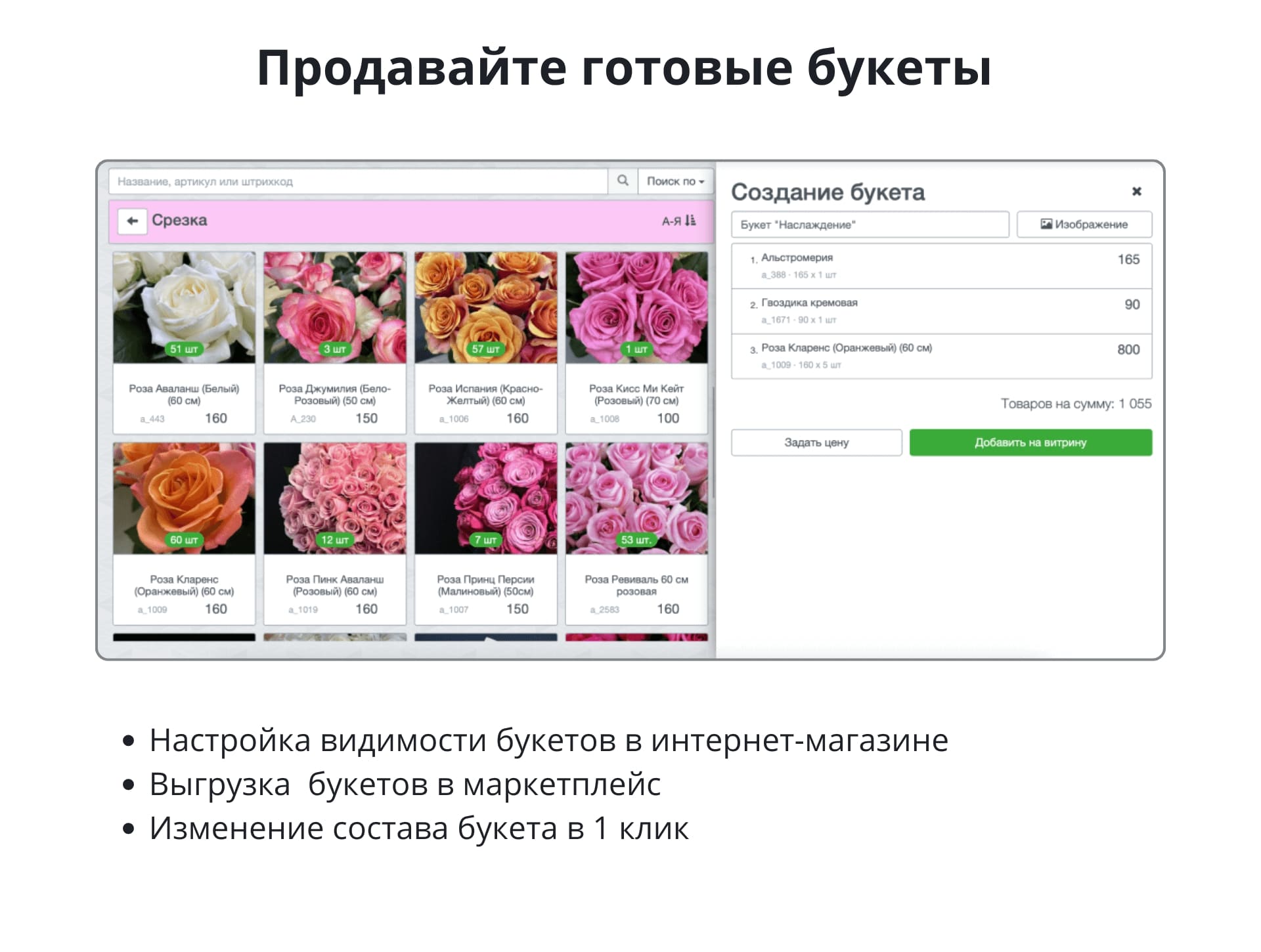Viewport: 1261px width, 952px height.
Task: Click Роза Кларенс Оранжевый in the bouquet
Action: pos(939,355)
